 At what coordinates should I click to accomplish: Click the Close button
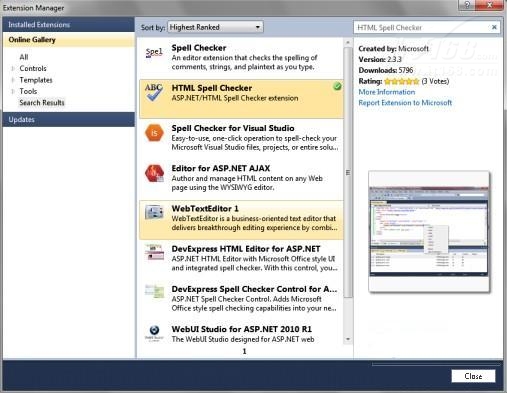[473, 376]
